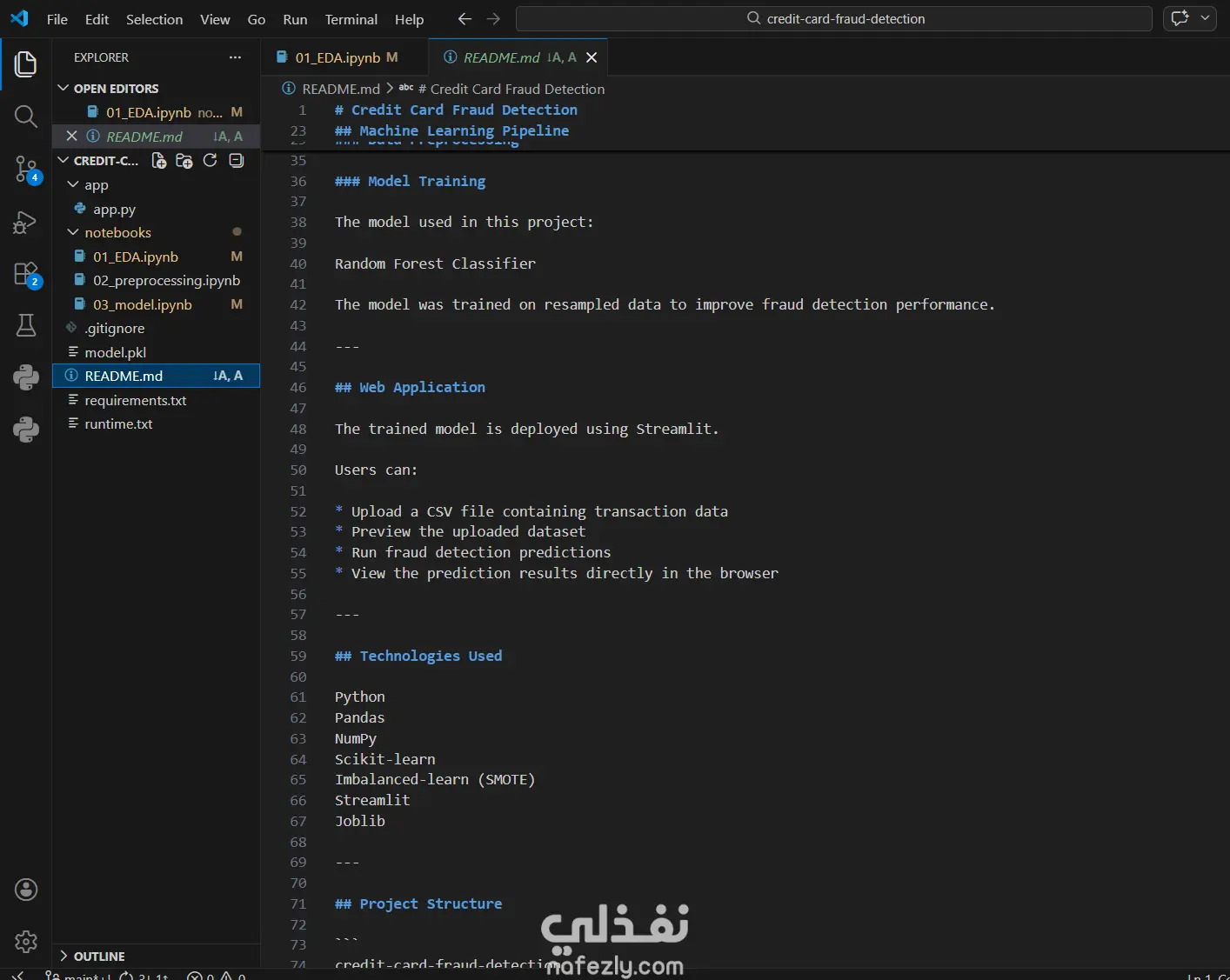
Task: Select README.md in the workspace file tree
Action: coord(157,376)
